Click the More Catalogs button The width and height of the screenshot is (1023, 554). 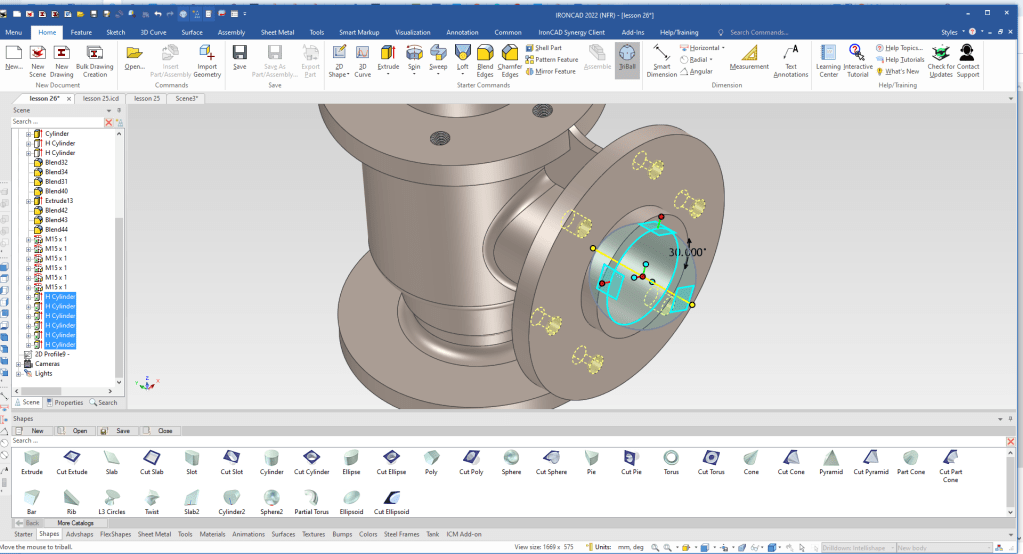[75, 523]
